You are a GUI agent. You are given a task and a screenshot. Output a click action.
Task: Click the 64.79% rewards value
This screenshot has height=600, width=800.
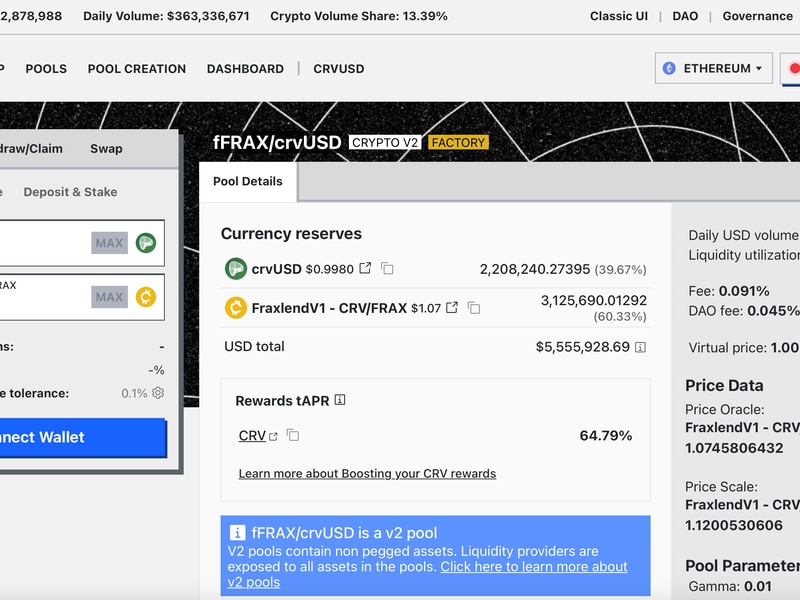(x=606, y=435)
